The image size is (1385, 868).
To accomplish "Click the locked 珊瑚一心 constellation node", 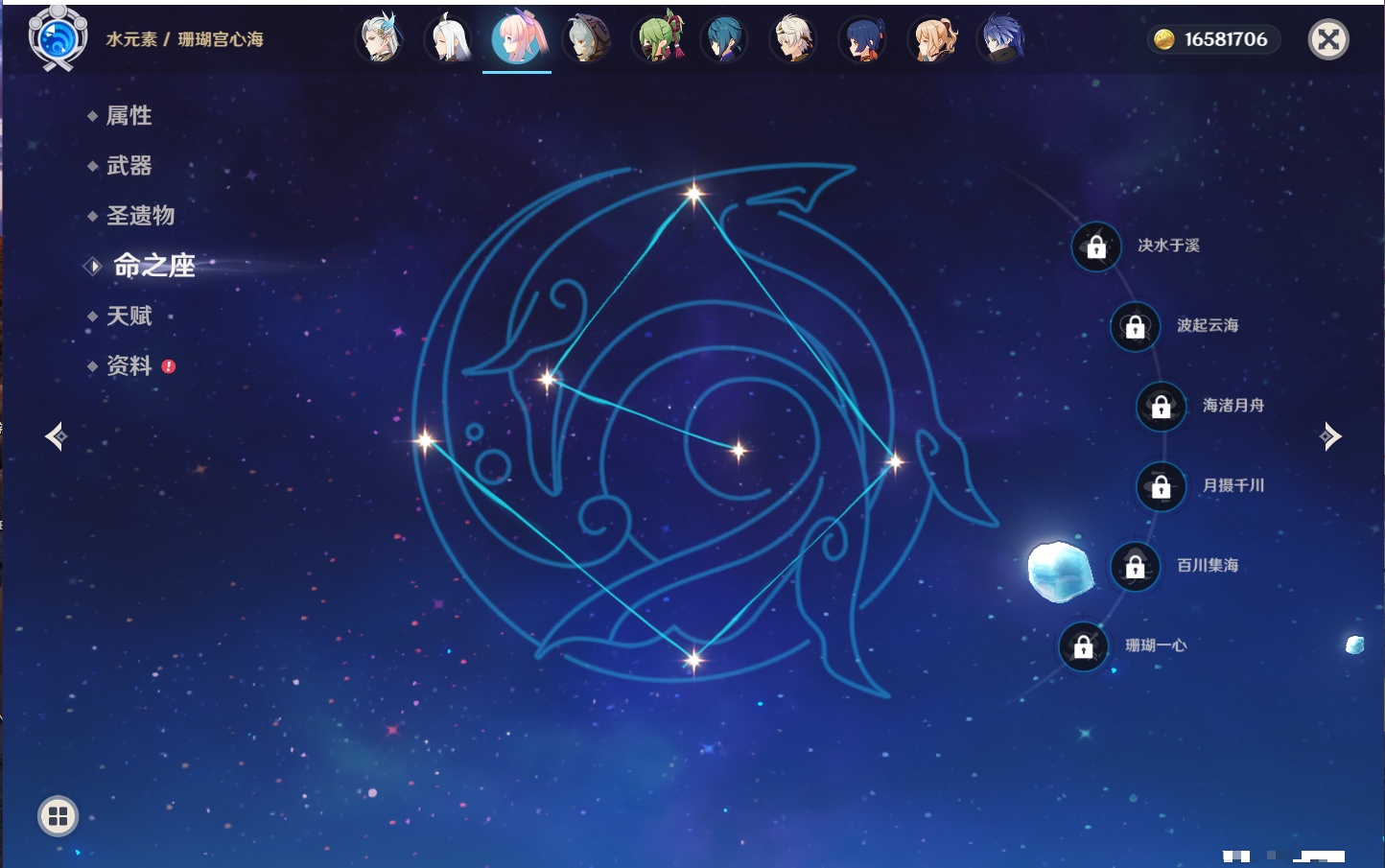I will pos(1083,646).
